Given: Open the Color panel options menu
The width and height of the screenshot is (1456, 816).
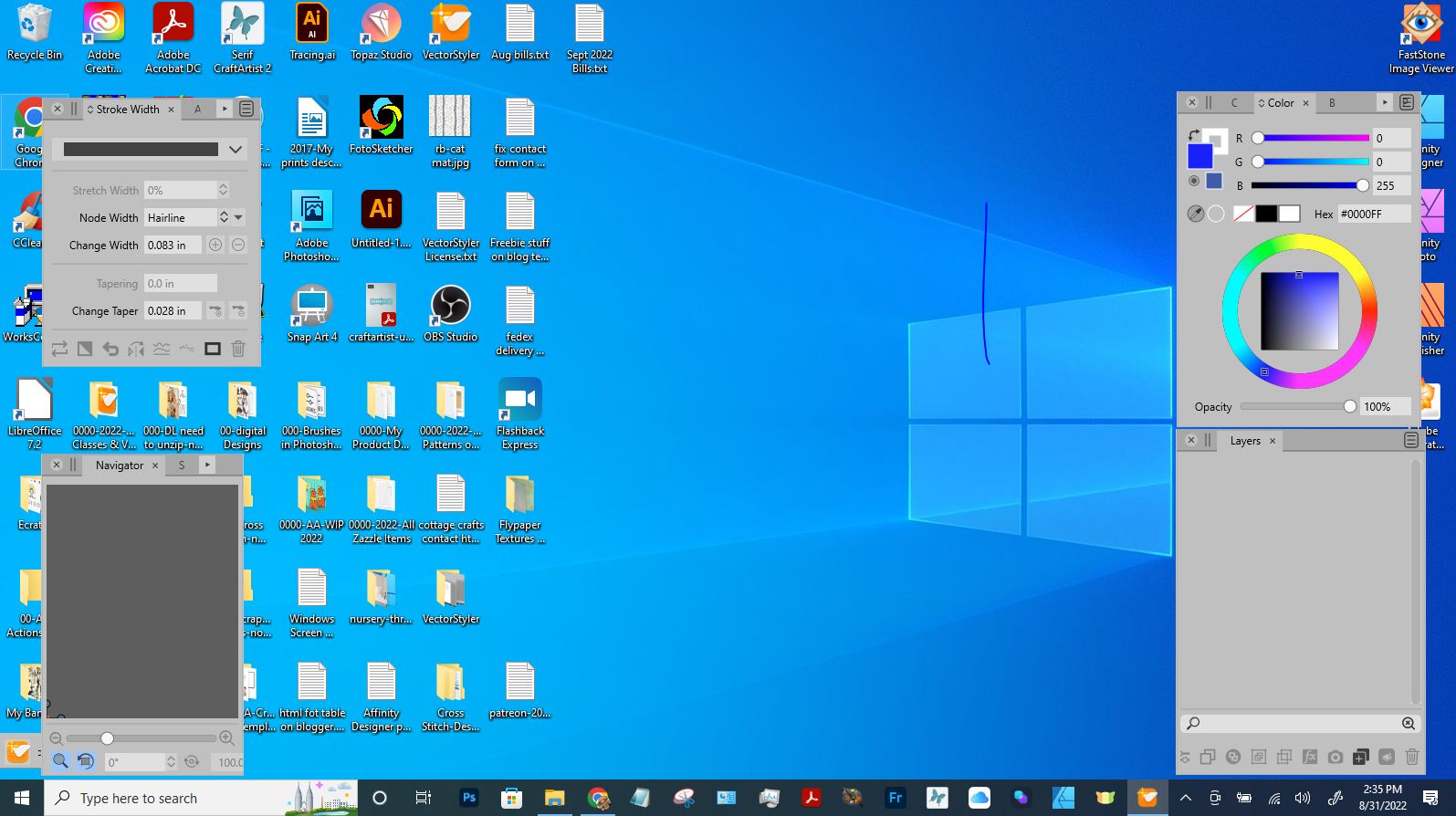Looking at the screenshot, I should pos(1407,102).
